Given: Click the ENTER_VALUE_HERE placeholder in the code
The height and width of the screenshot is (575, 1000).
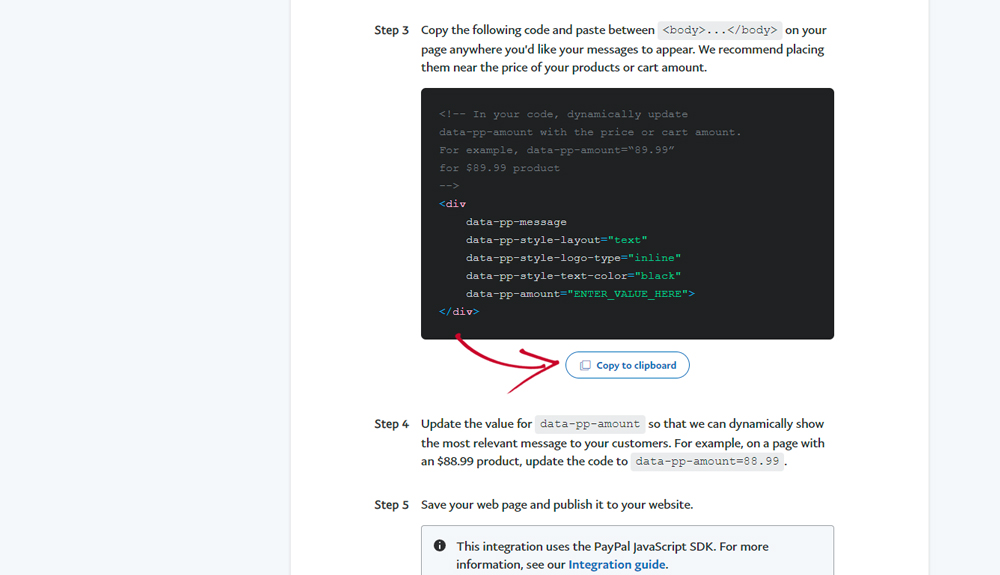Looking at the screenshot, I should tap(627, 294).
